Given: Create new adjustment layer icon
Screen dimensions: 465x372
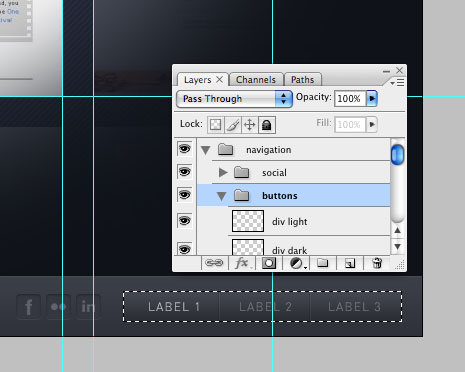Looking at the screenshot, I should tap(296, 263).
